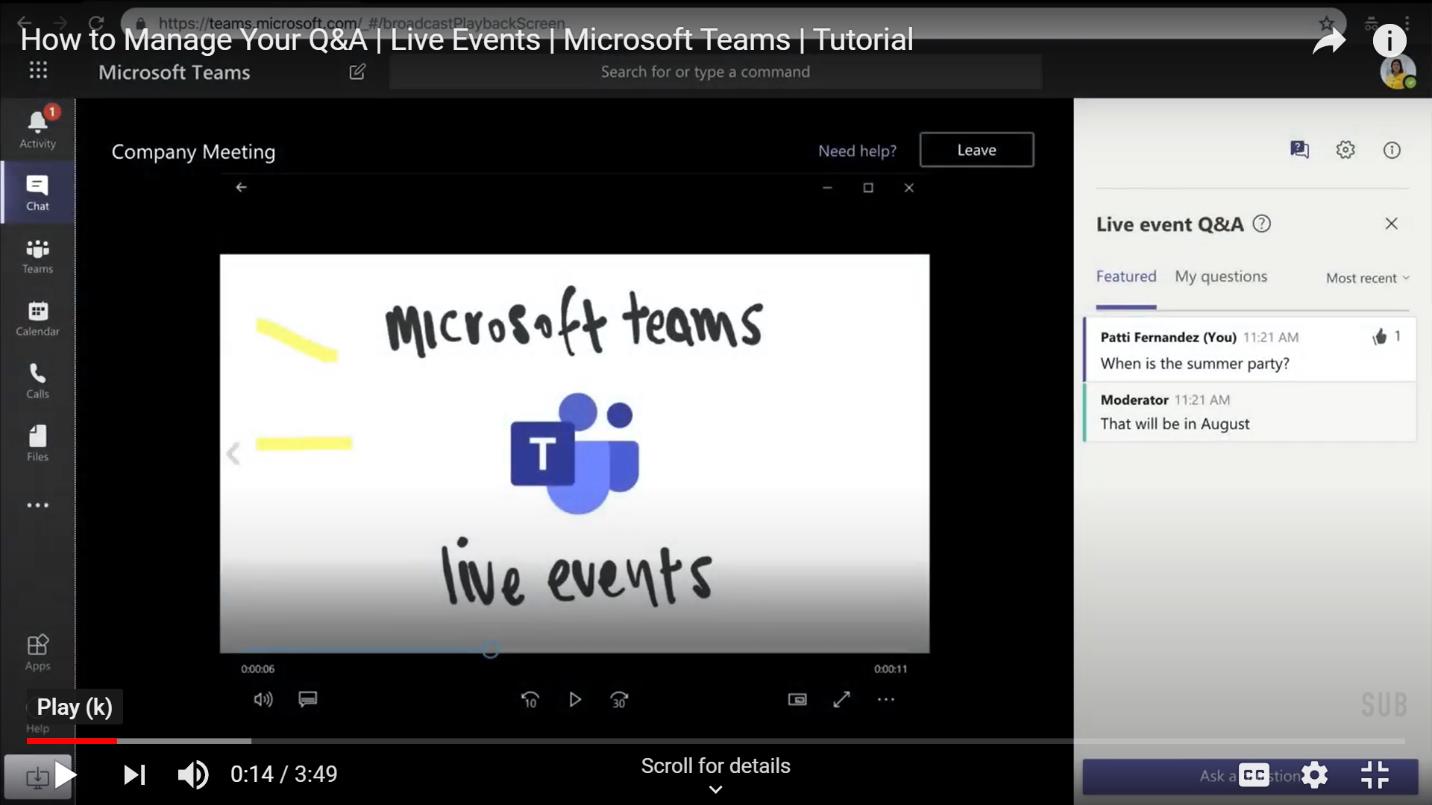
Task: Click the Teams search command box
Action: 715,72
